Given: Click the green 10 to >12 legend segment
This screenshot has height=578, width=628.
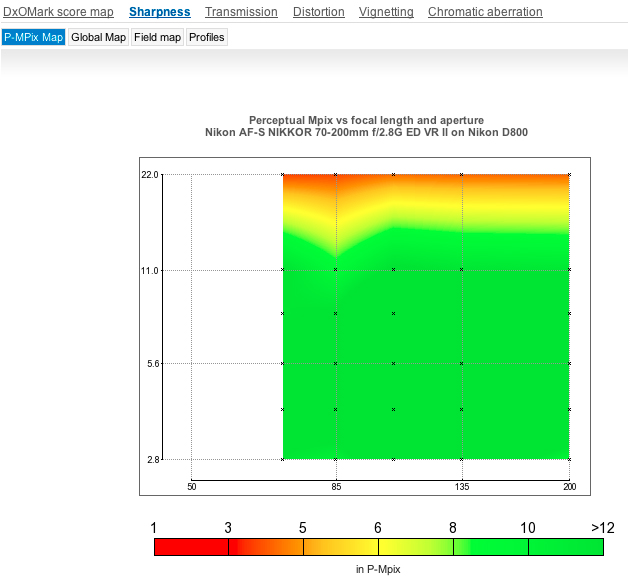Looking at the screenshot, I should click(566, 547).
